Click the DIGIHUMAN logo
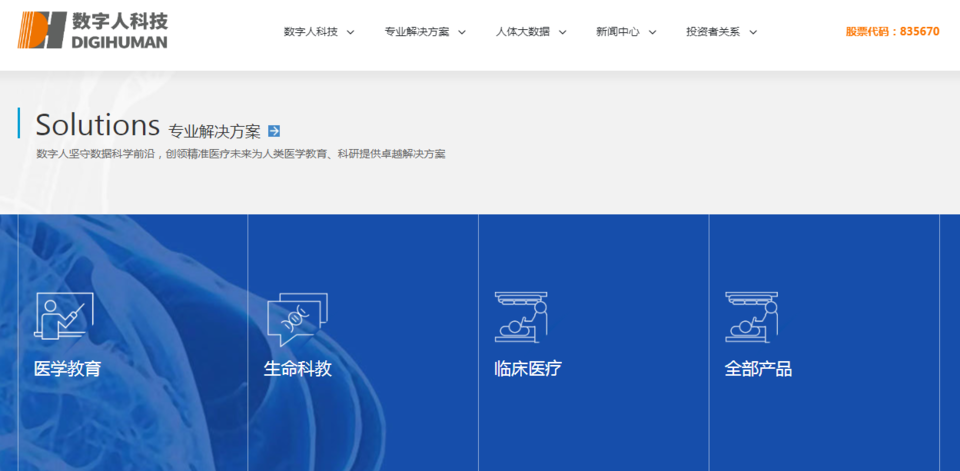The image size is (960, 471). pyautogui.click(x=93, y=30)
